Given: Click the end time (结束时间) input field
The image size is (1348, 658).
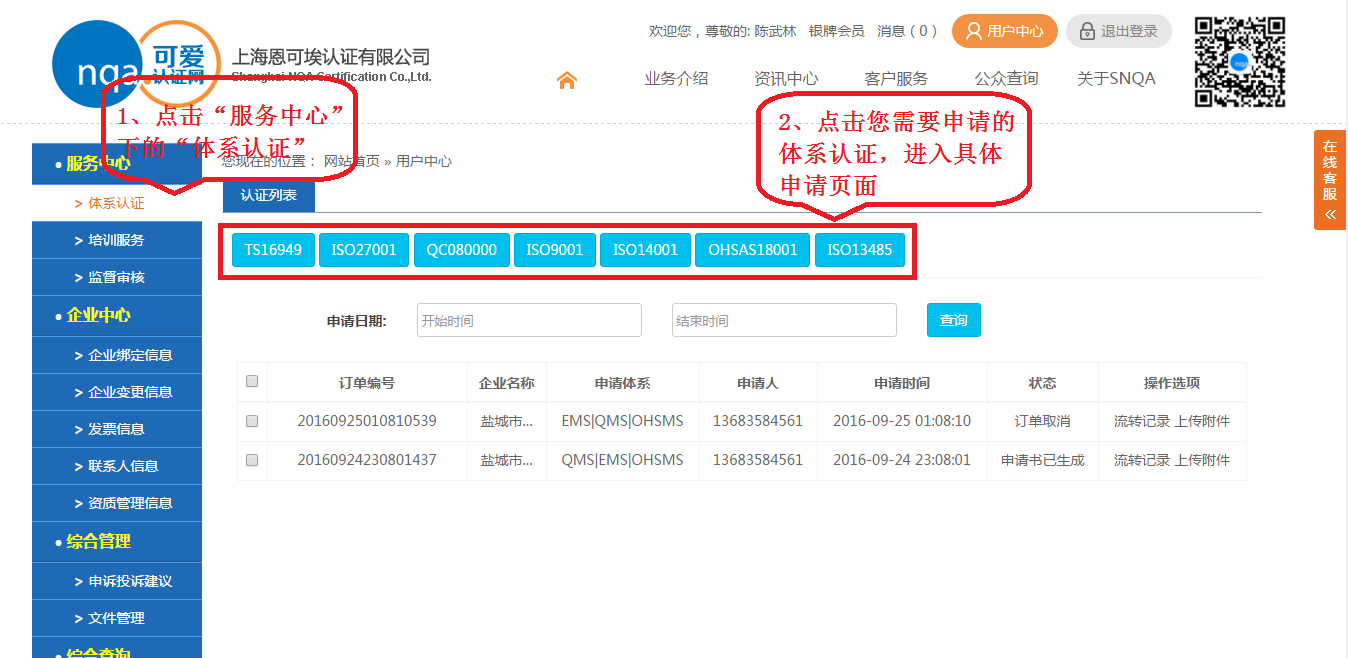Looking at the screenshot, I should pos(784,320).
